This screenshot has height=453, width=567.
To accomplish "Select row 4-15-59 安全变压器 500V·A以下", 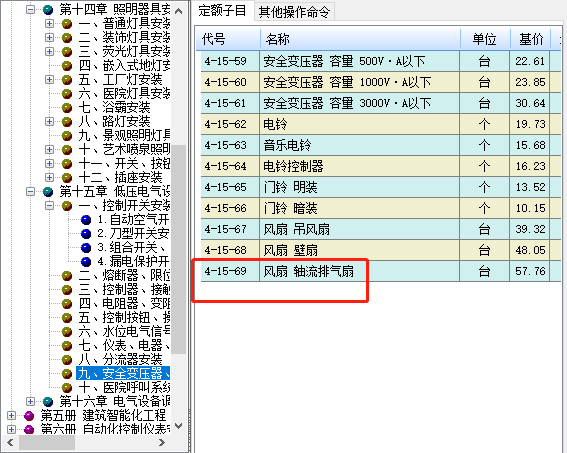I will tap(380, 61).
